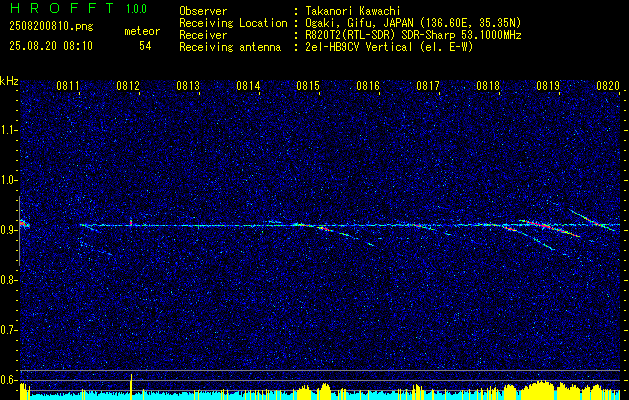Click the HROFFT program title text
629x400 pixels.
click(61, 8)
